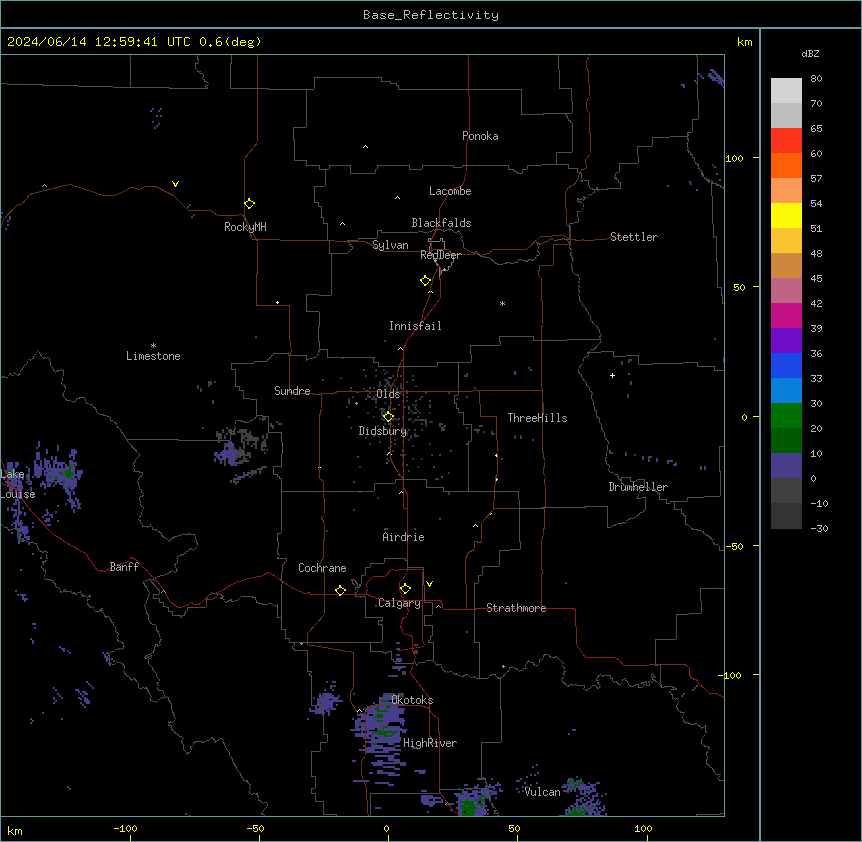Click the asterisk marker east of Innisfail

pos(502,303)
